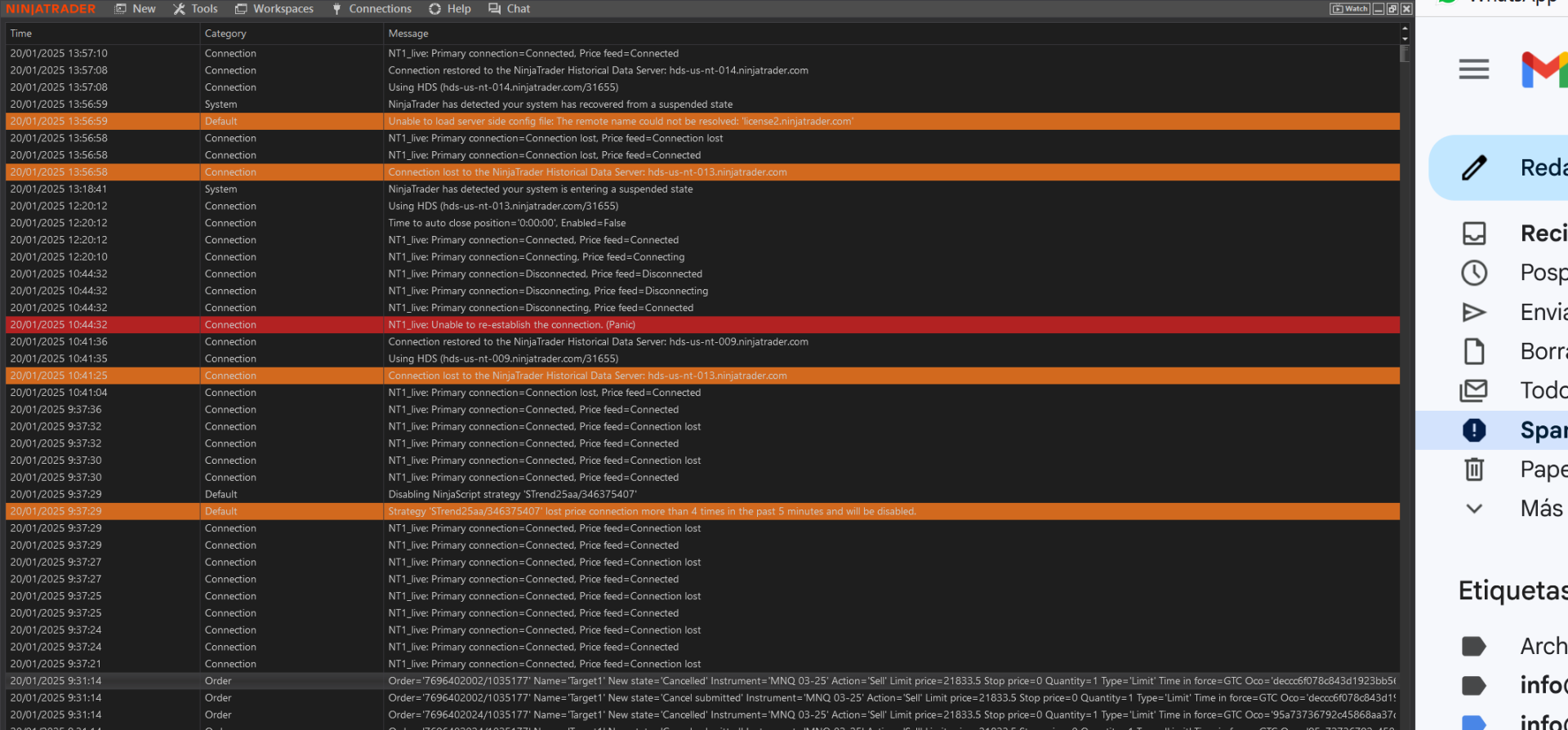Open the Spam folder icon
Screen dimensions: 1568x730
point(1474,430)
